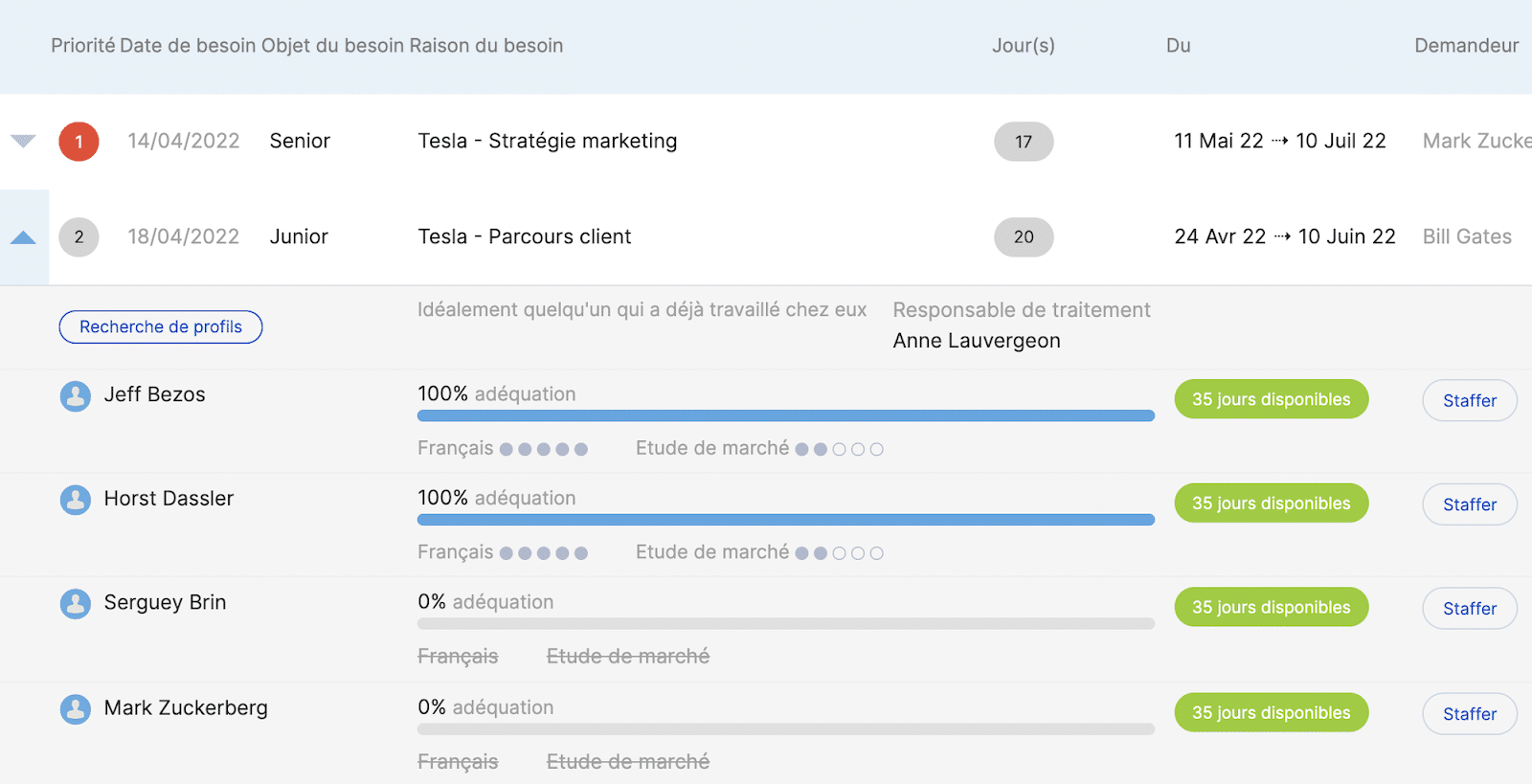Click Horst Dassler avatar icon
Viewport: 1532px width, 784px height.
point(76,500)
